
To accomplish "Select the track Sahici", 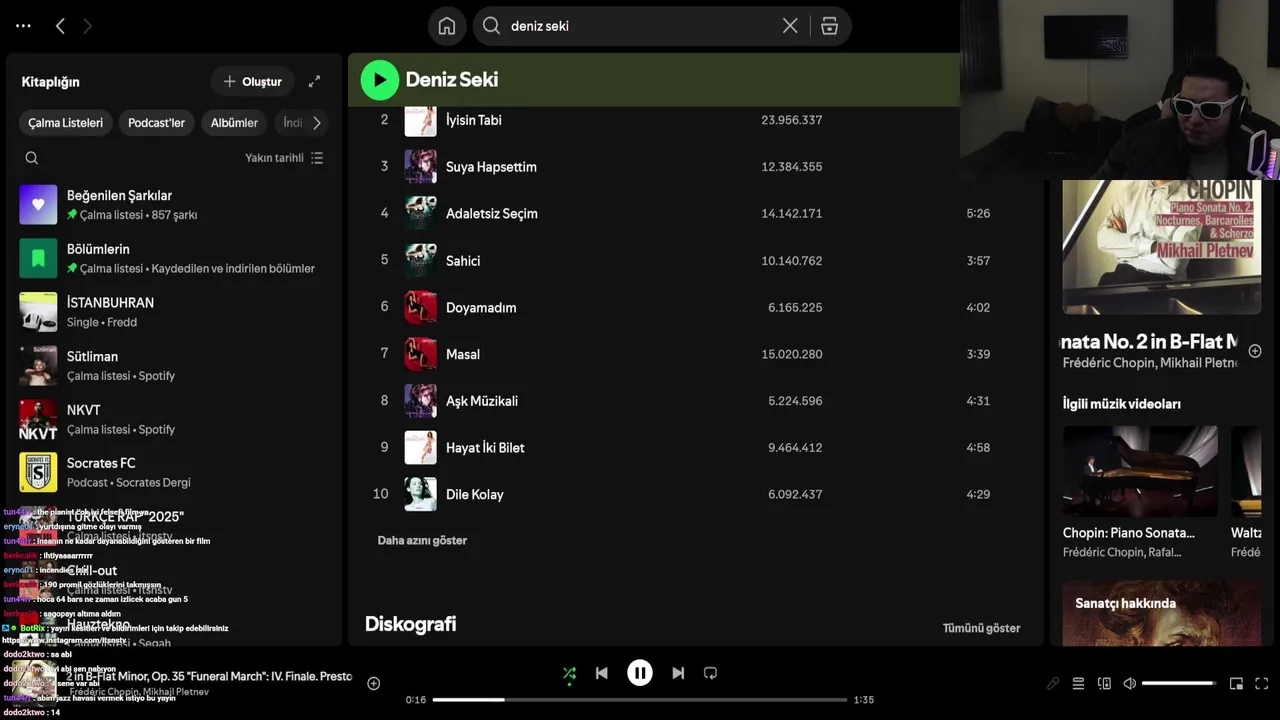I will click(463, 261).
